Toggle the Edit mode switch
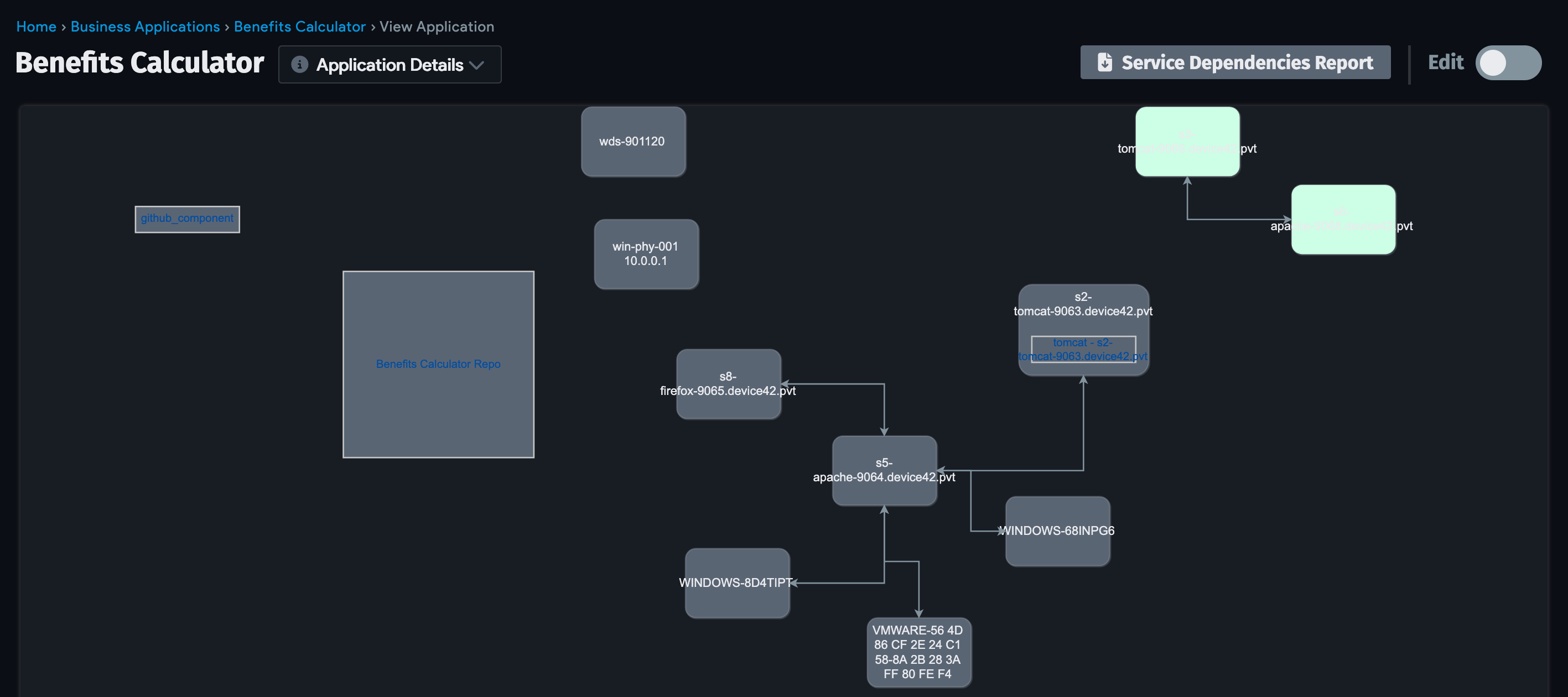The width and height of the screenshot is (1568, 697). point(1508,62)
